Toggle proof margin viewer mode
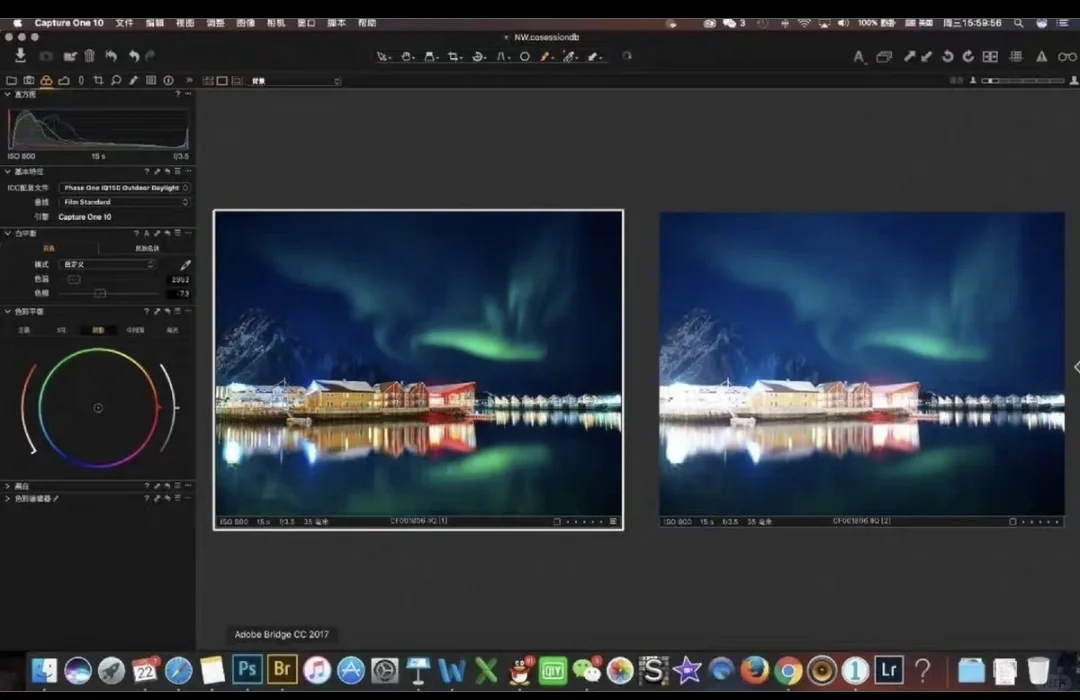Image resolution: width=1080 pixels, height=700 pixels. click(x=236, y=81)
